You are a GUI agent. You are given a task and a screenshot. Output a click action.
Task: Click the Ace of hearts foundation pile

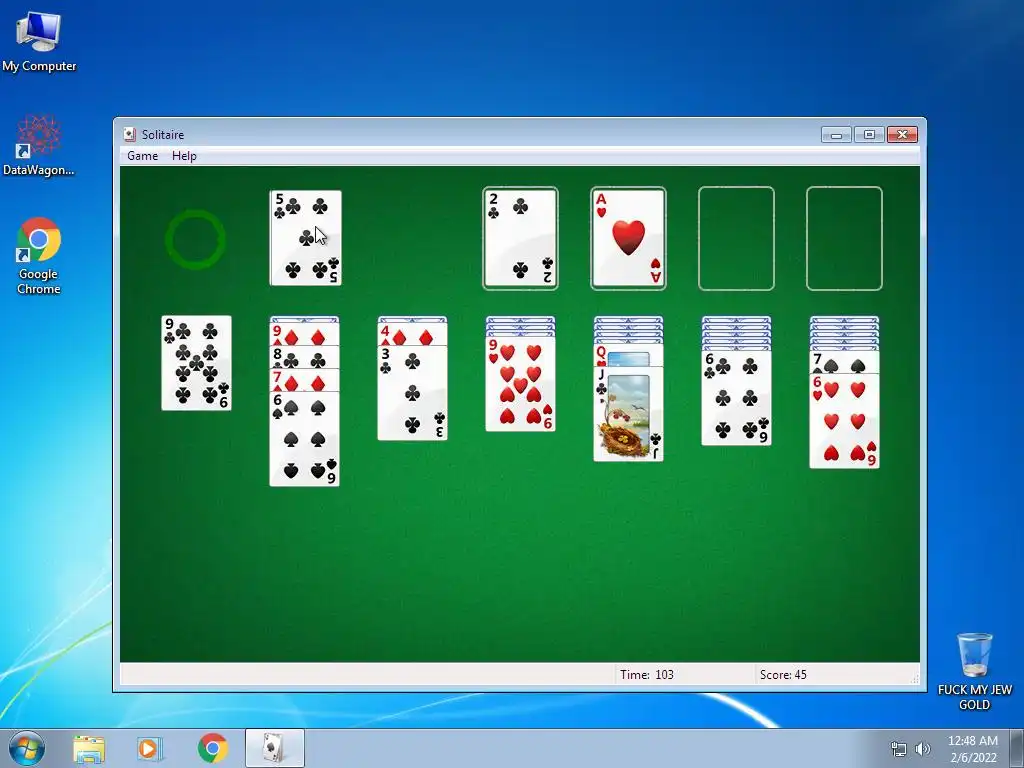[628, 238]
